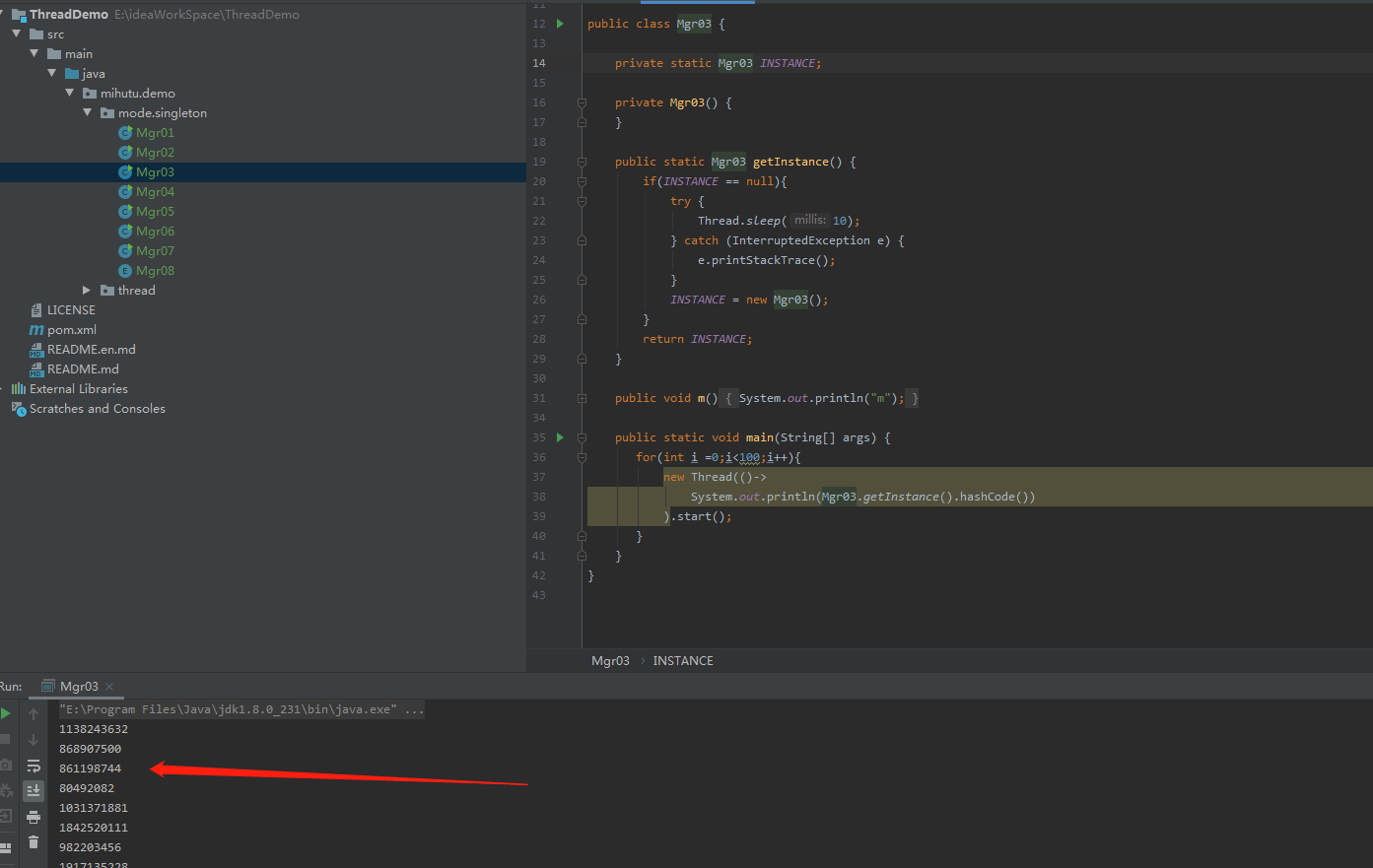Click Mgr03 in the editor breadcrumb
Screen dimensions: 1373x868
point(610,661)
